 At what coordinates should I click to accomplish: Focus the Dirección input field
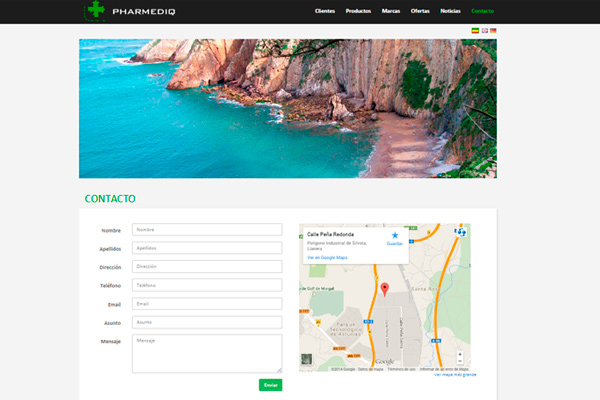[x=207, y=266]
